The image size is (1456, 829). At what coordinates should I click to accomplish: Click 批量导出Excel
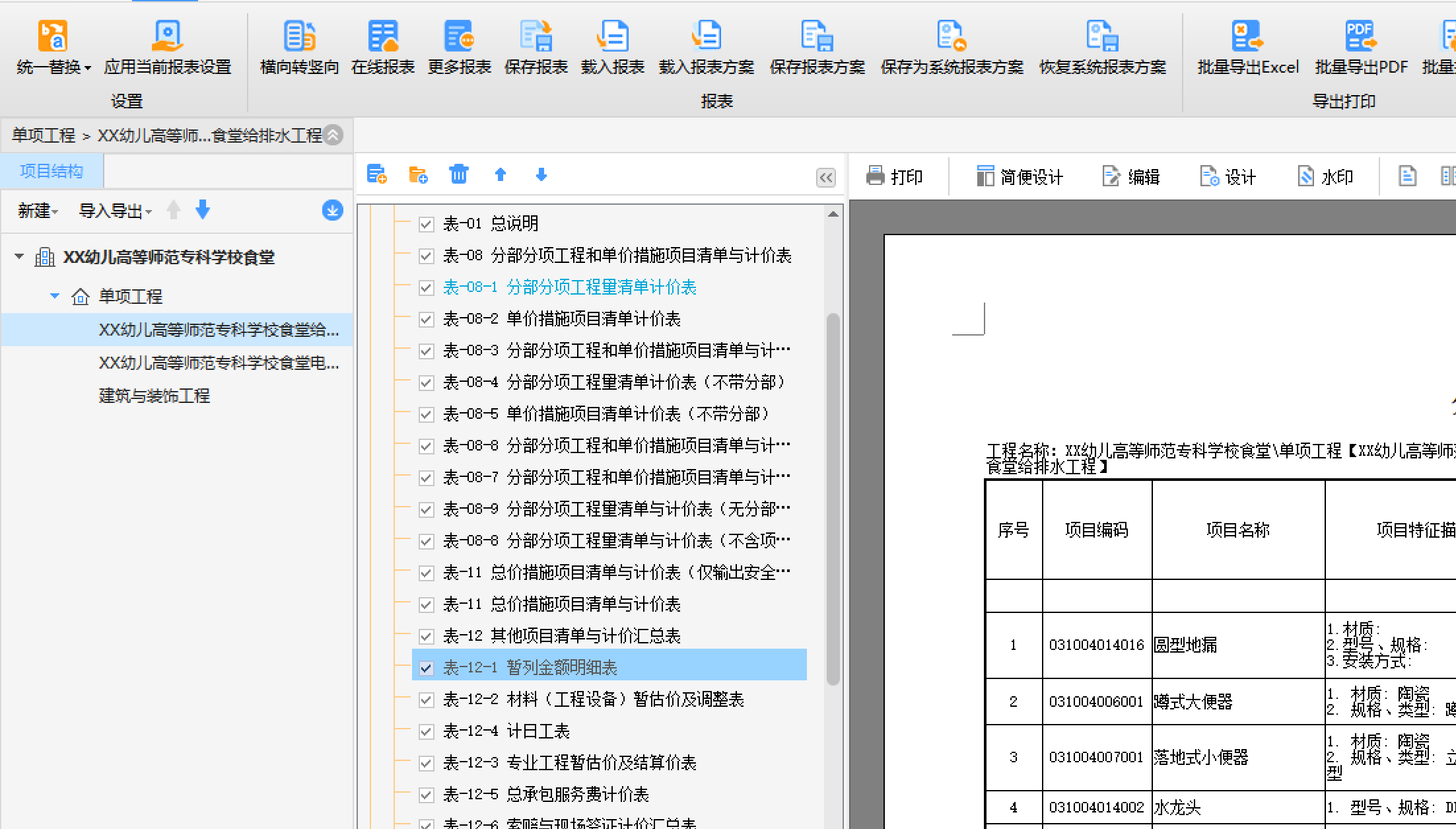(x=1248, y=46)
